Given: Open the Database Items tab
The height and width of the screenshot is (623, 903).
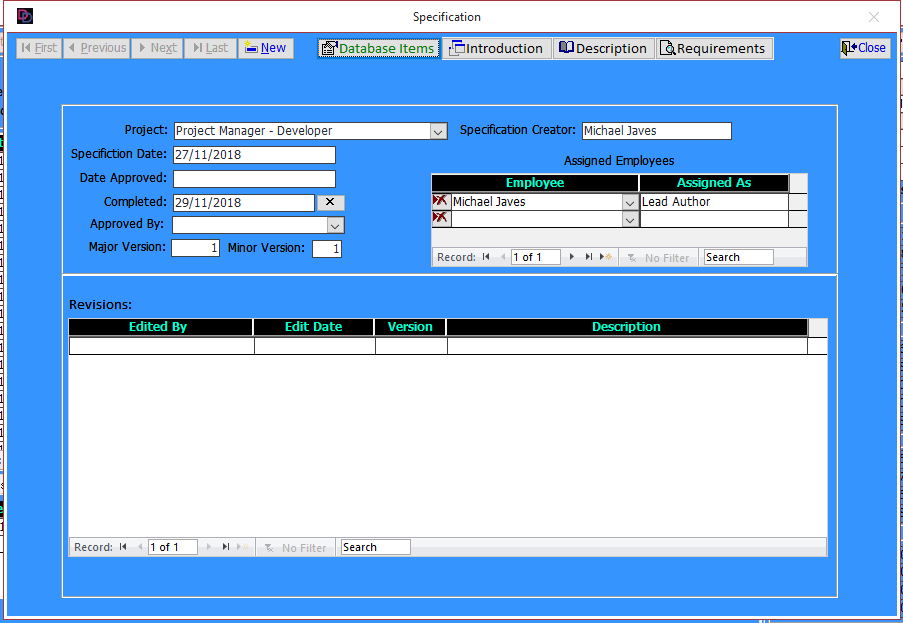Looking at the screenshot, I should point(378,48).
